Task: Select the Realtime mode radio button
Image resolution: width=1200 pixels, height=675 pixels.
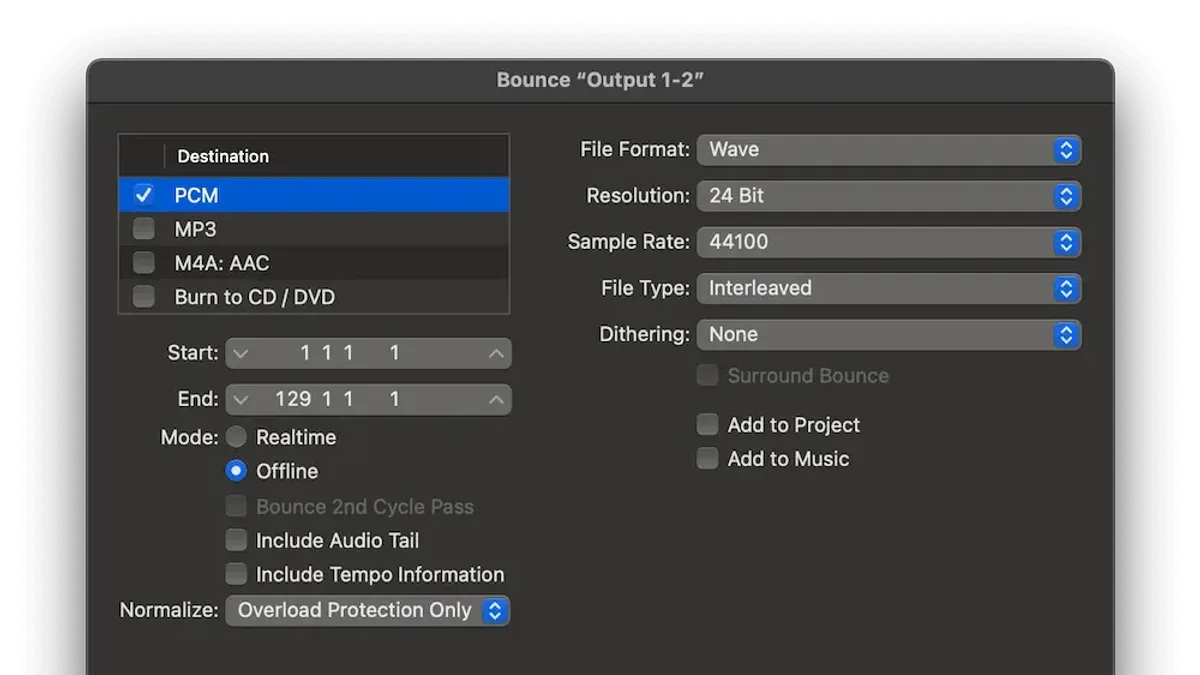Action: 236,437
